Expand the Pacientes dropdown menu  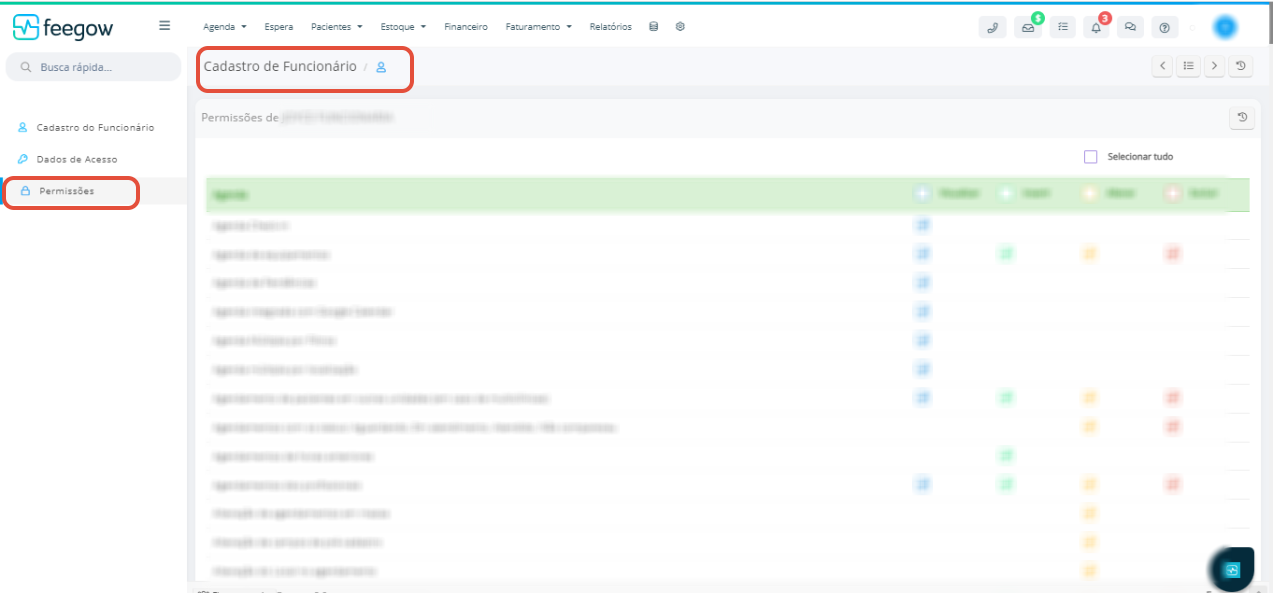pos(336,27)
